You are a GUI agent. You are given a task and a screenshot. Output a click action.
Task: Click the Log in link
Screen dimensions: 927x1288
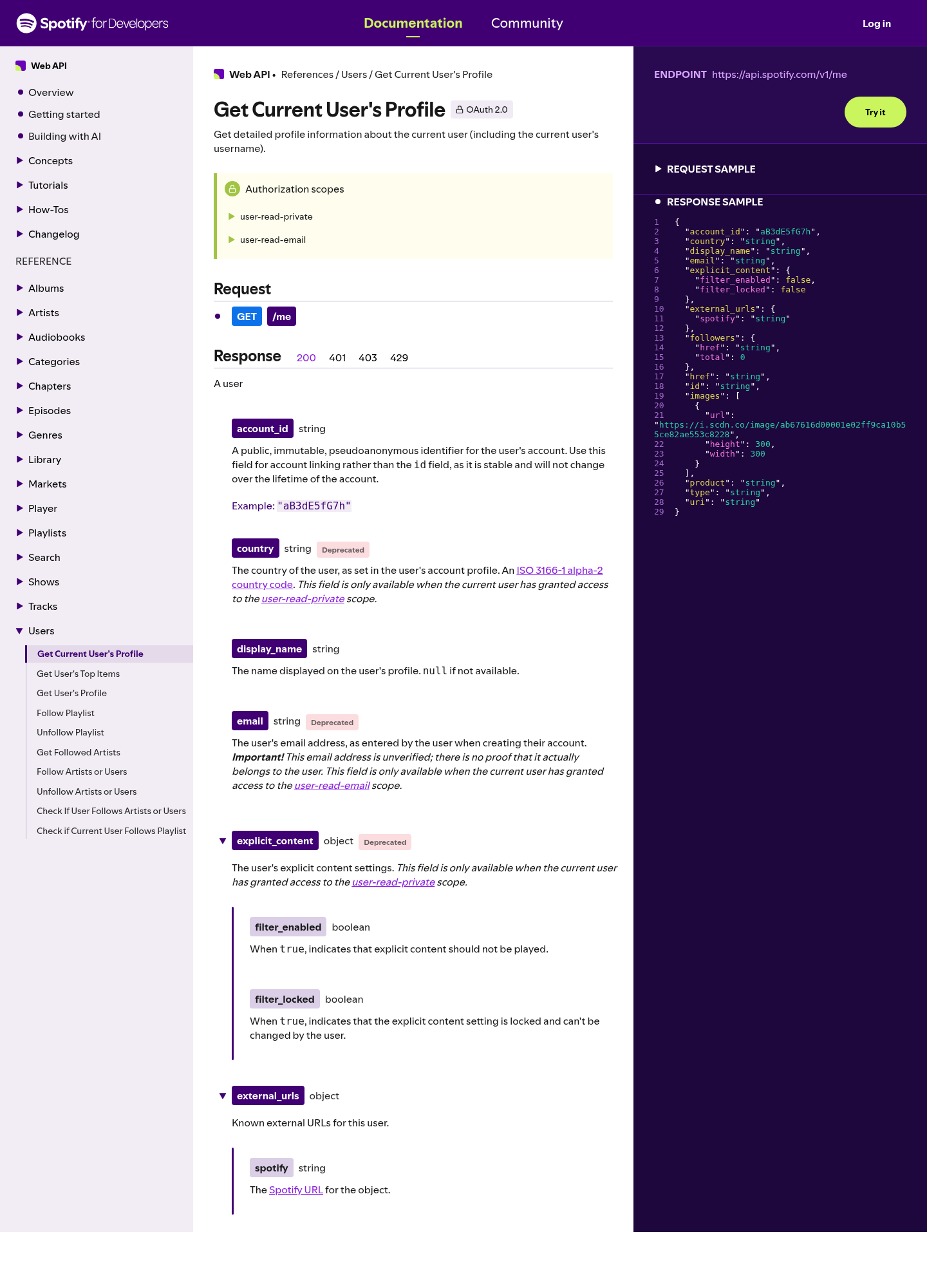[x=877, y=23]
